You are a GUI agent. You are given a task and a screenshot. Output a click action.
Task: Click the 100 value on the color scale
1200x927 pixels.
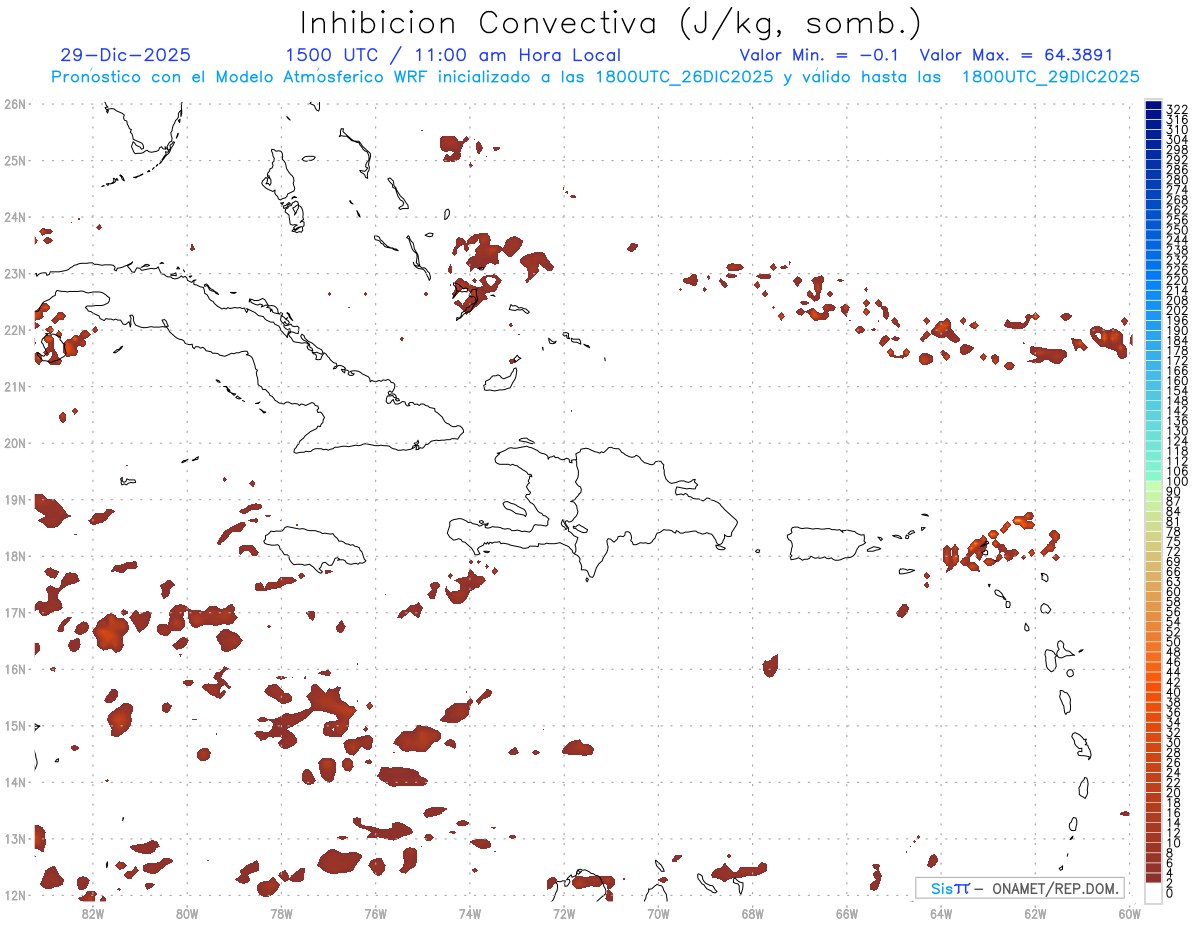(1177, 482)
